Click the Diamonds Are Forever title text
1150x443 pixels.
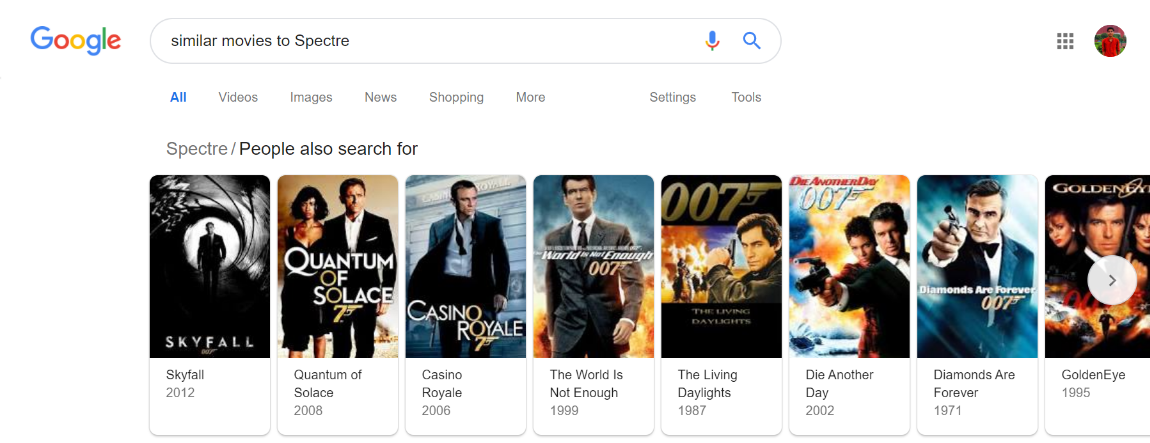974,384
